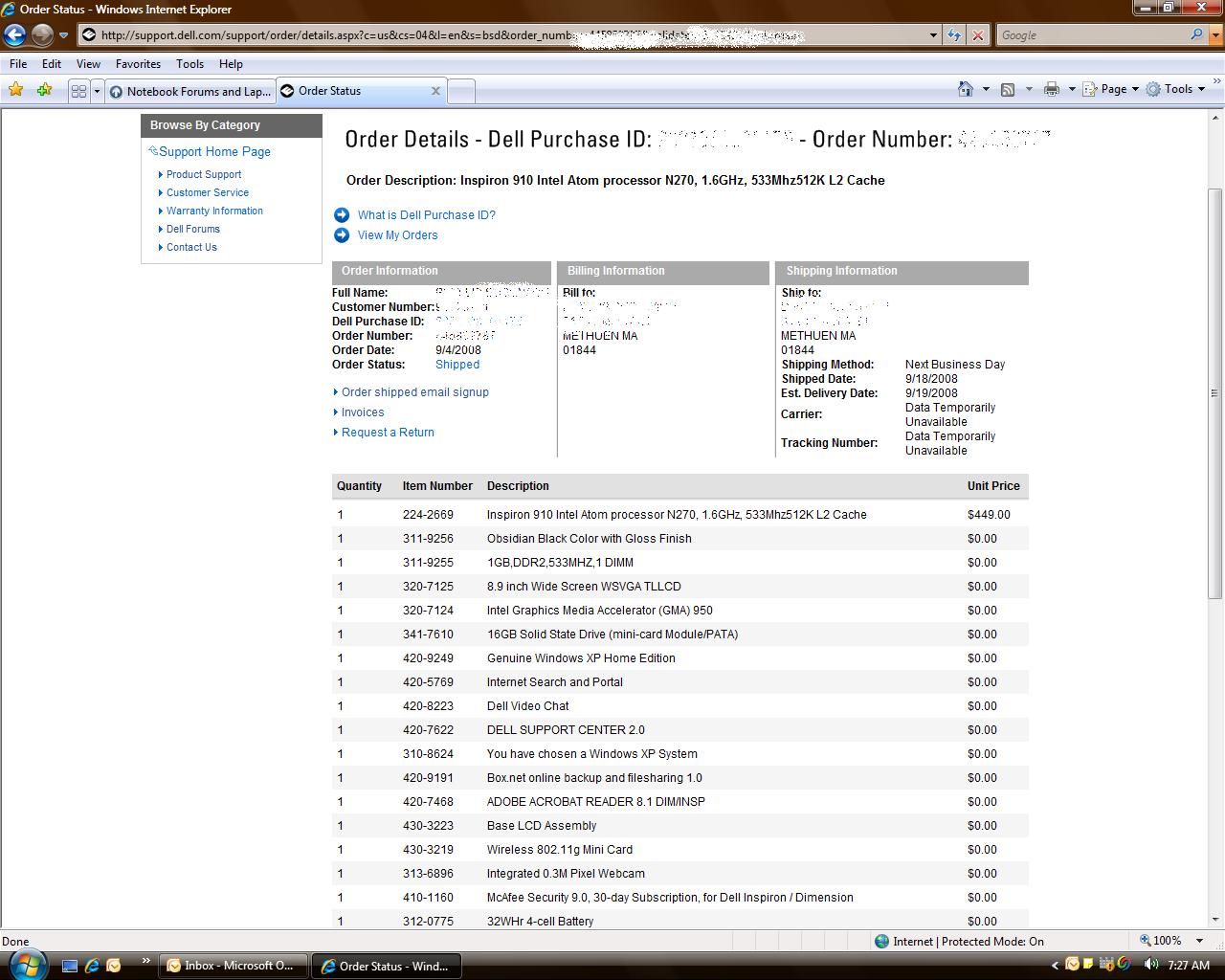1225x980 pixels.
Task: Click the vertical page scrollbar
Action: (x=1214, y=392)
